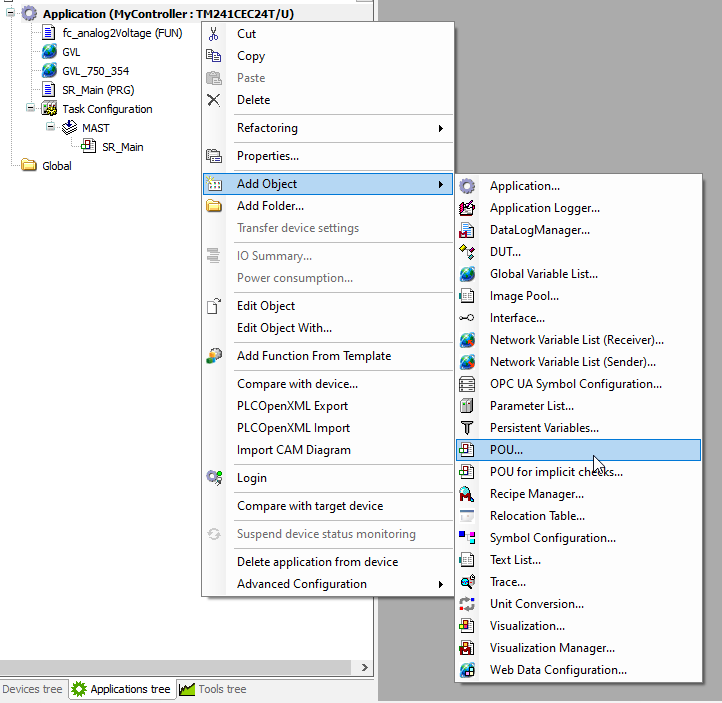Click the Delete X icon

[214, 100]
